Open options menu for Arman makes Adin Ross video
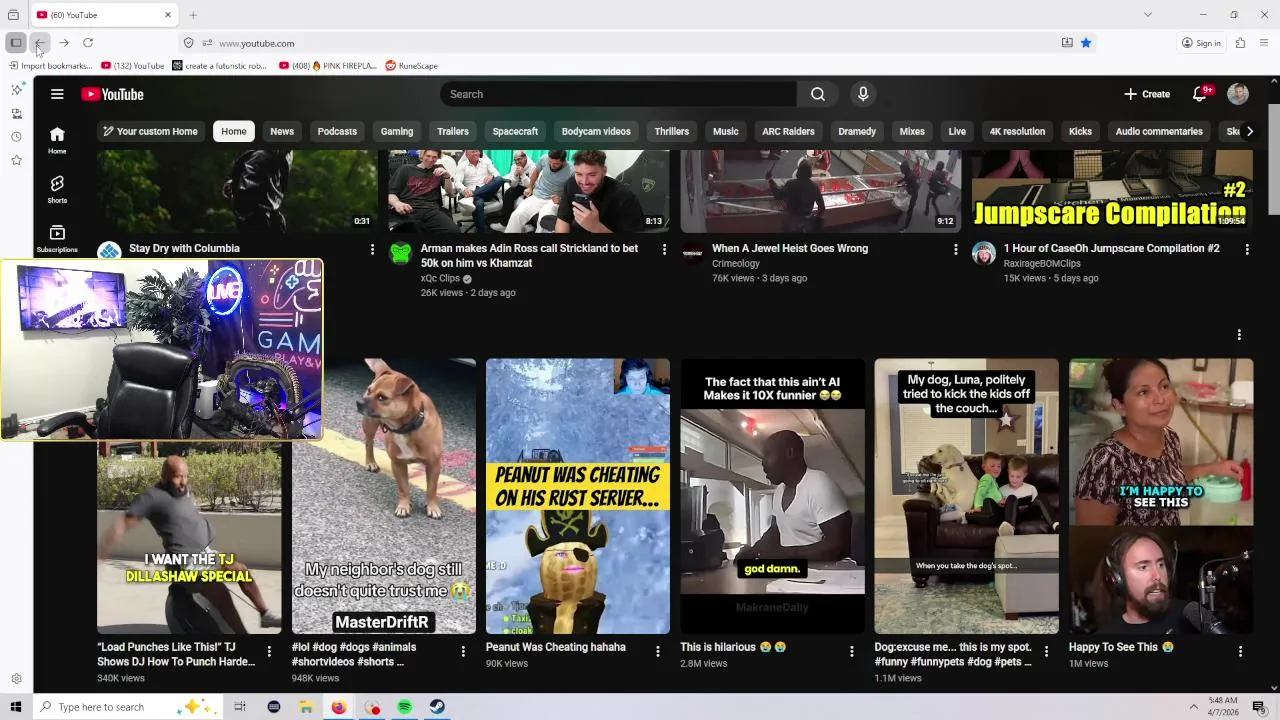 664,249
